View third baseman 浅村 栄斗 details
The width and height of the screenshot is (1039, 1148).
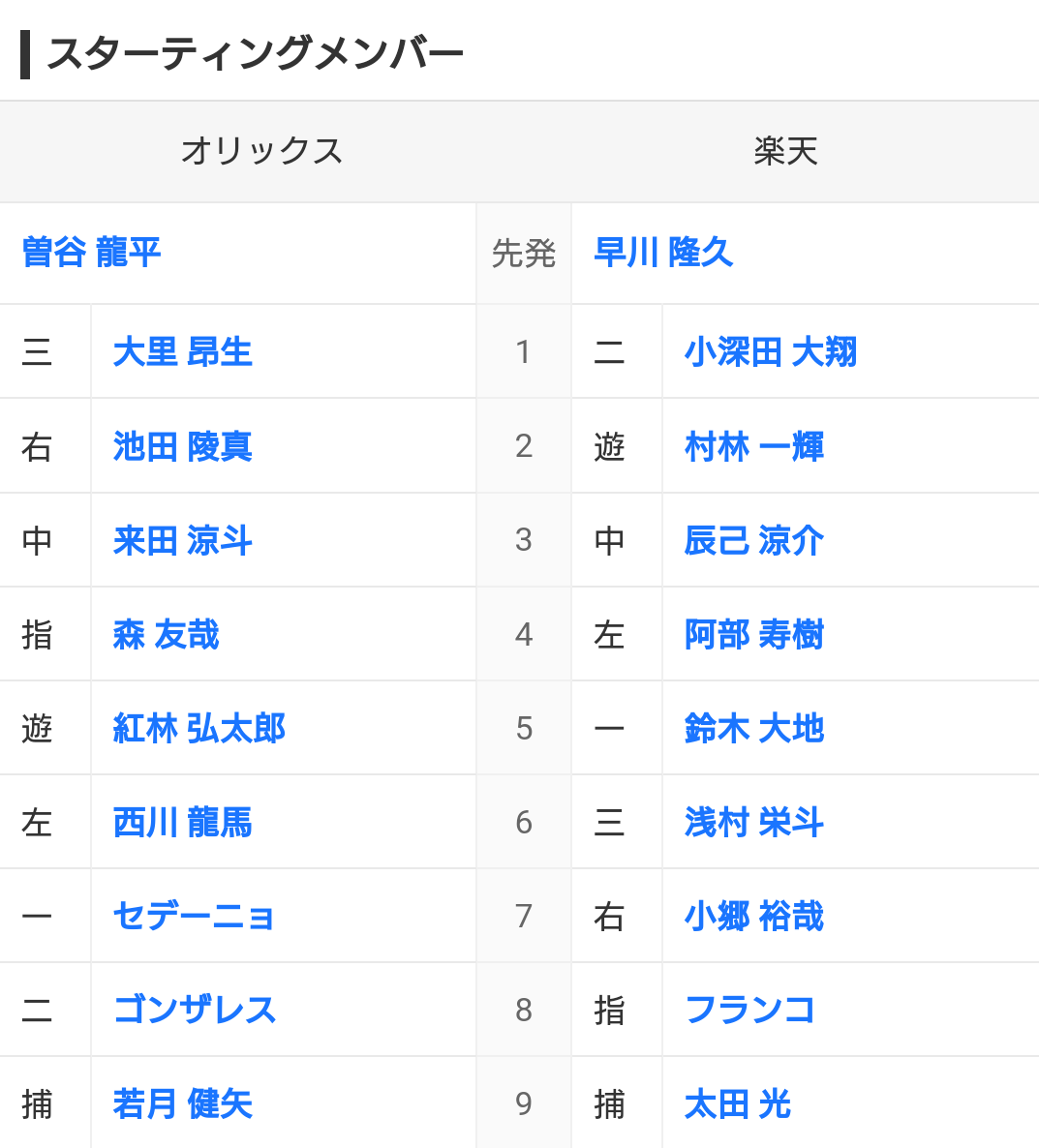[753, 822]
